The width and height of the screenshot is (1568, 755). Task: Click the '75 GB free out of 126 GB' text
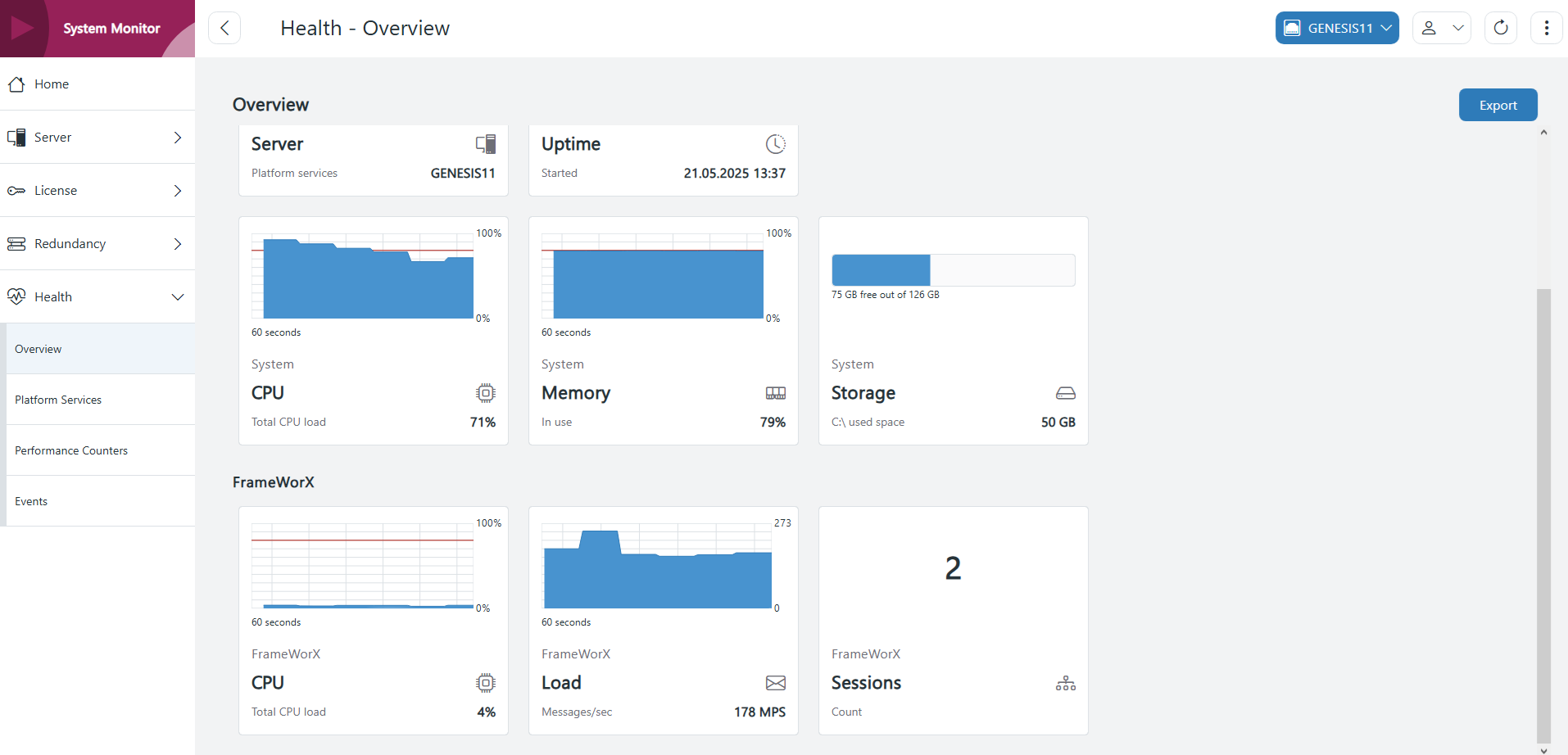[886, 295]
